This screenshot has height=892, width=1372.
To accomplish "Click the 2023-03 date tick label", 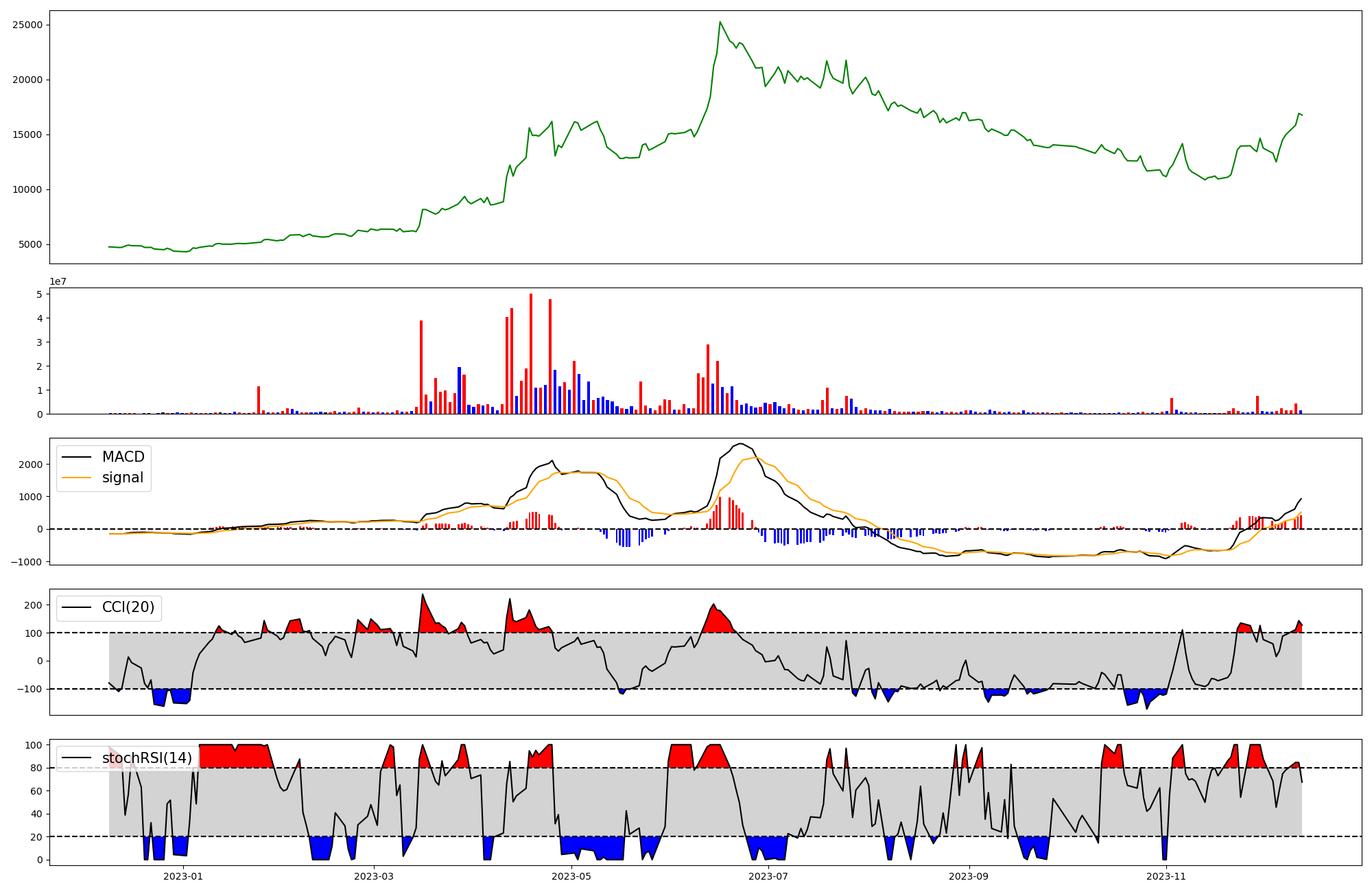I will click(374, 876).
